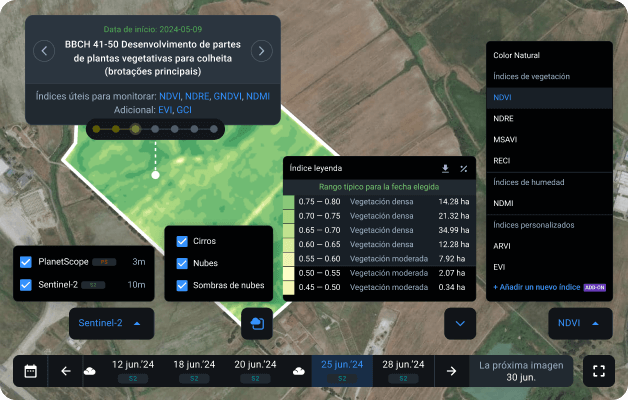628x400 pixels.
Task: Toggle PlanetScope imagery checkbox
Action: pyautogui.click(x=26, y=262)
